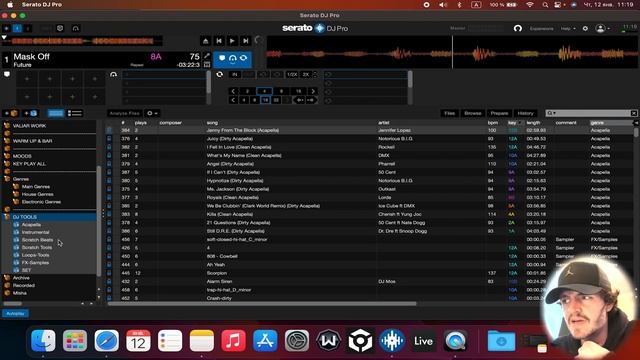
Task: Select the loop icon in the blue panel
Action: [243, 58]
